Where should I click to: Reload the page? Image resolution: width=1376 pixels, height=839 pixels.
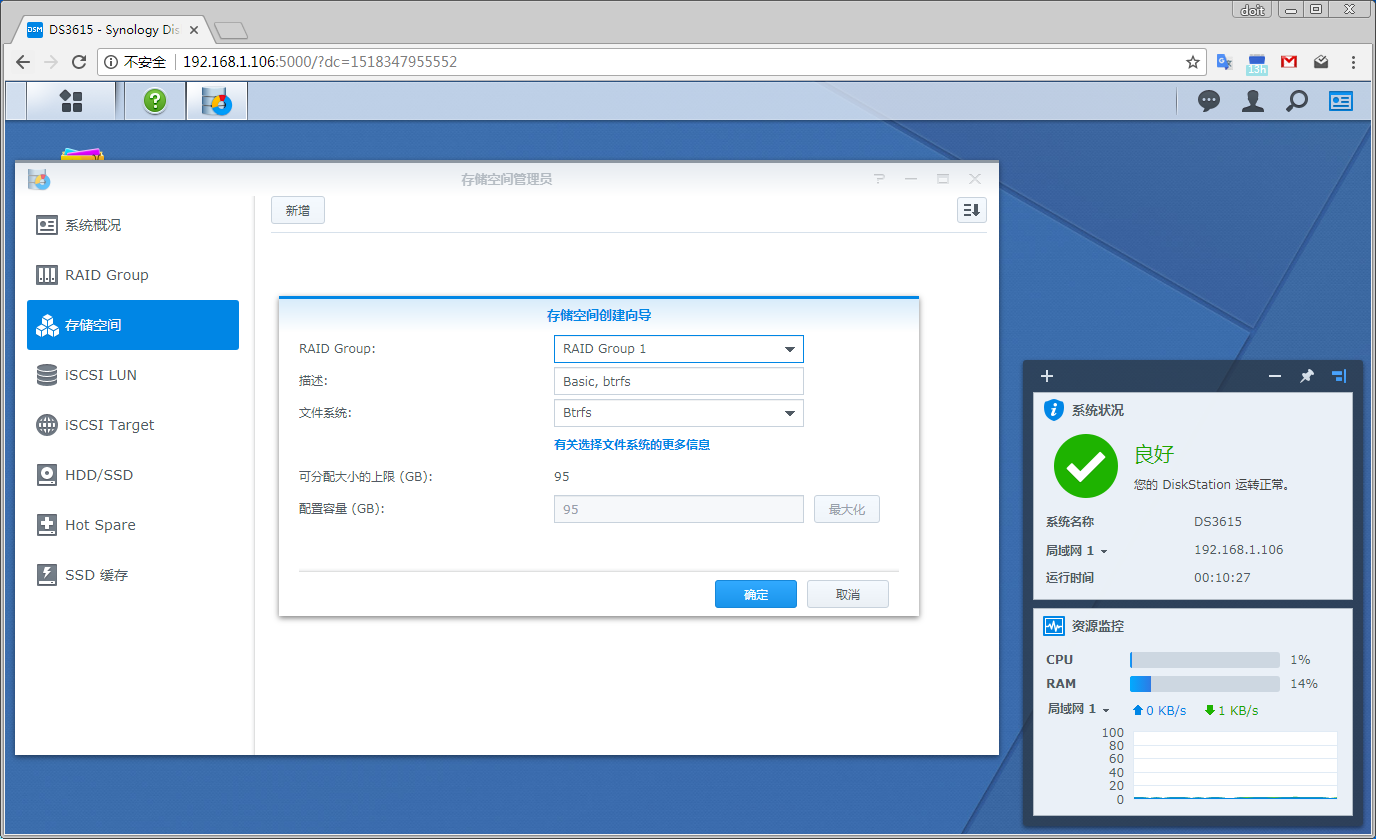[79, 62]
